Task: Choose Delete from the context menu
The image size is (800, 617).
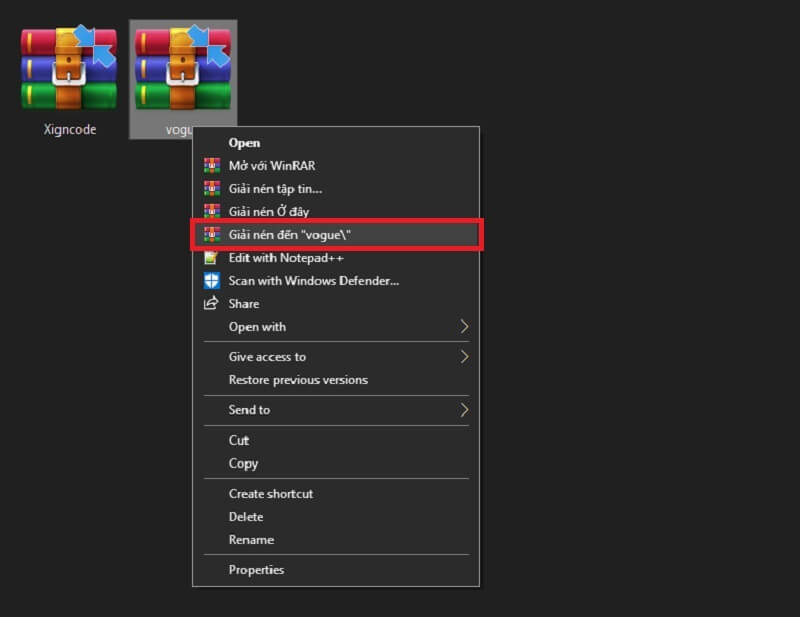Action: [x=246, y=517]
